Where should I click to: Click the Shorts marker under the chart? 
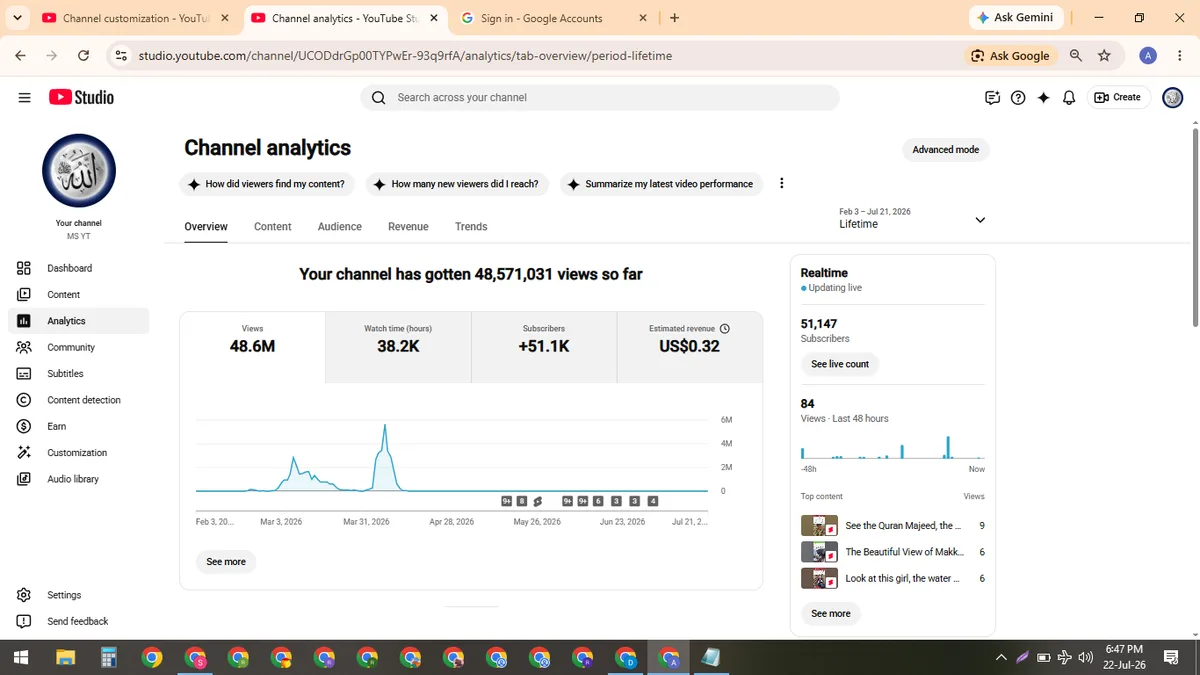pyautogui.click(x=537, y=501)
